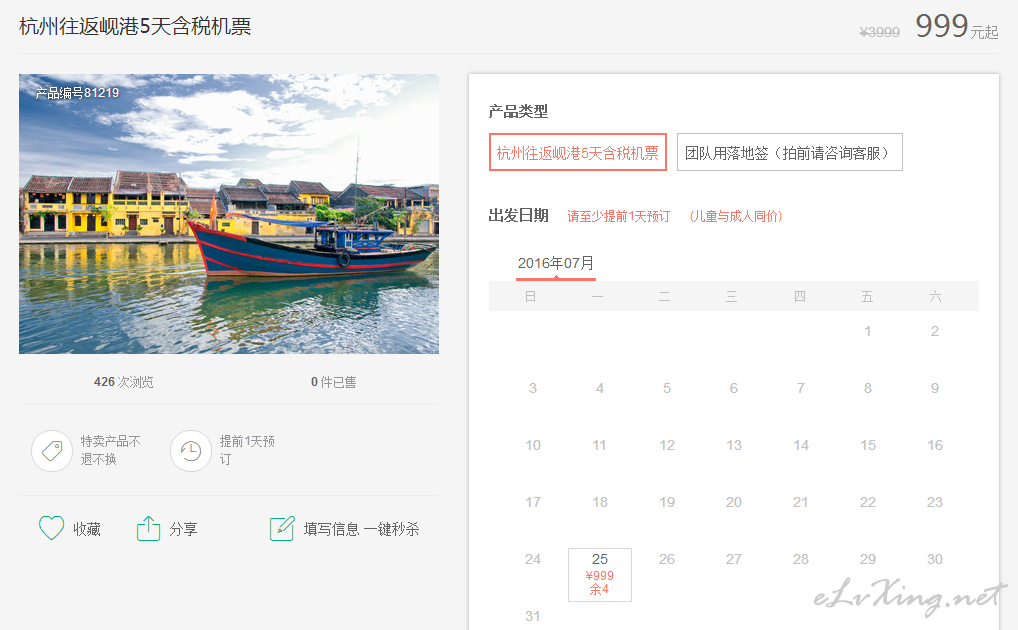
Task: Click the price tag icon
Action: (52, 451)
